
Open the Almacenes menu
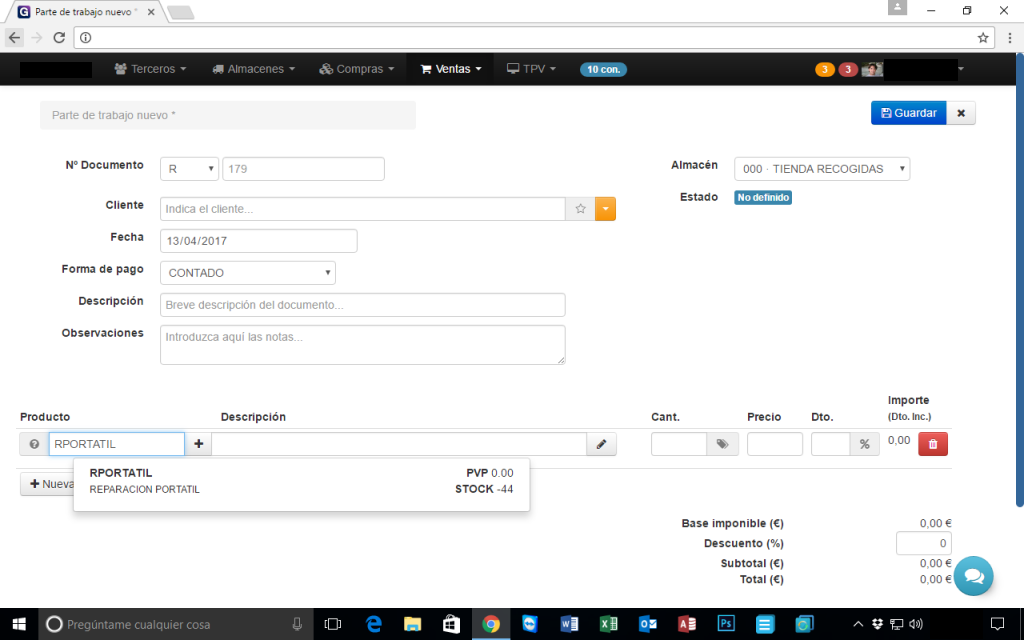(253, 69)
